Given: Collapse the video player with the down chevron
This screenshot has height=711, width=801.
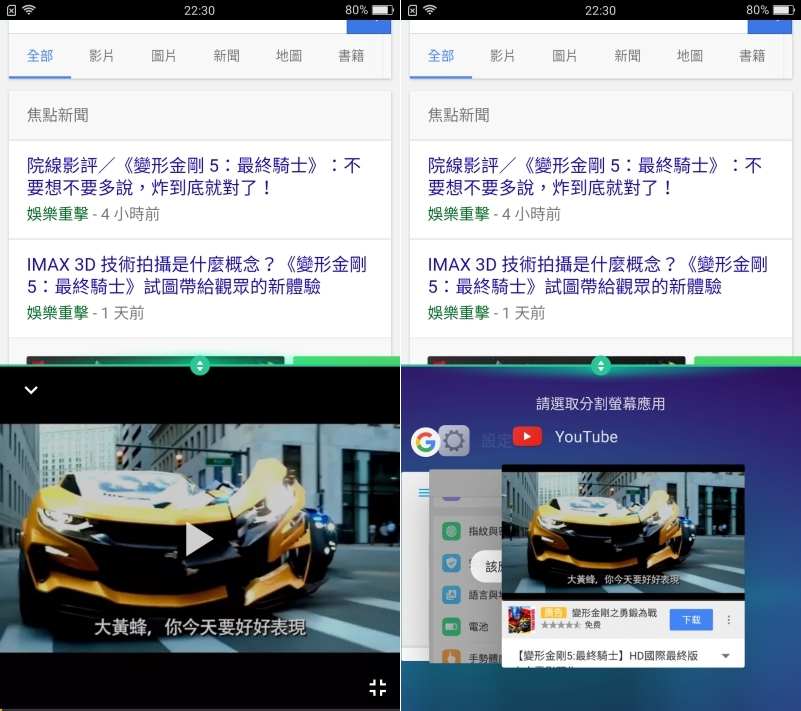Looking at the screenshot, I should [31, 390].
